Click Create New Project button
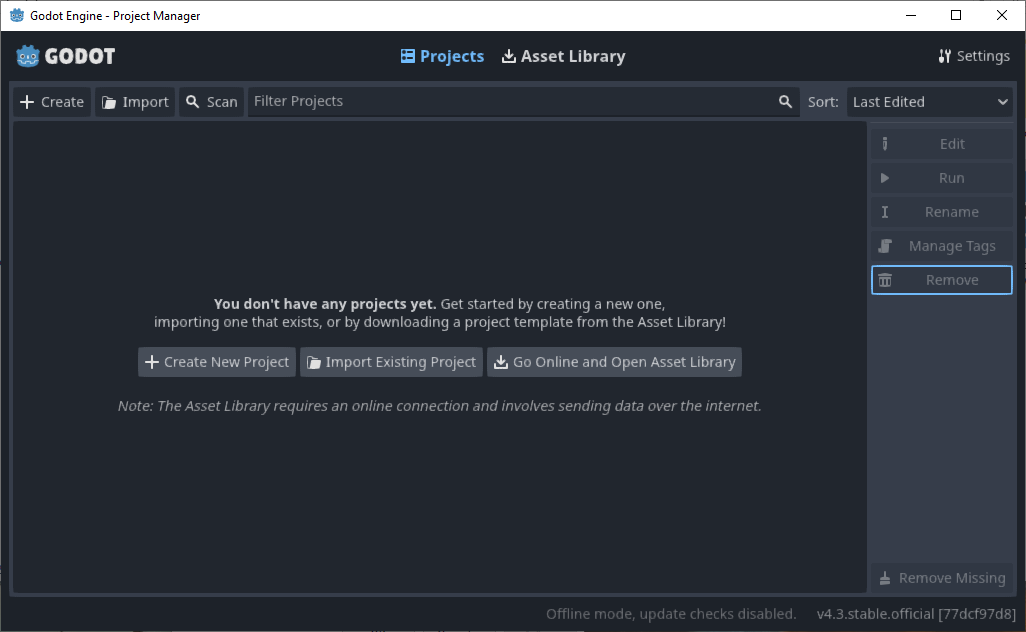The image size is (1026, 632). [x=217, y=362]
